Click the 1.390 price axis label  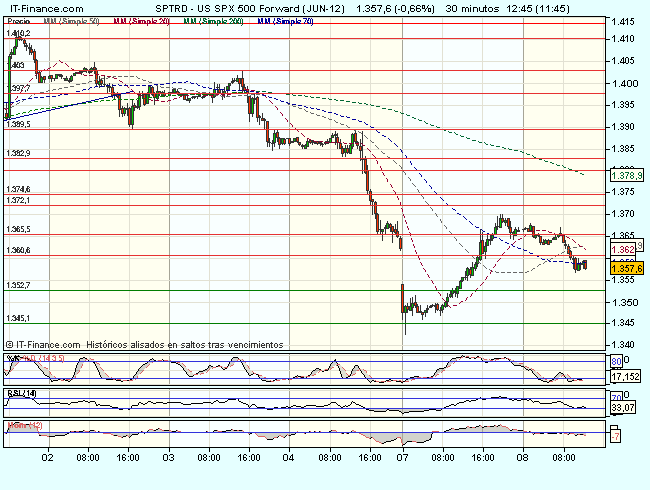[623, 127]
